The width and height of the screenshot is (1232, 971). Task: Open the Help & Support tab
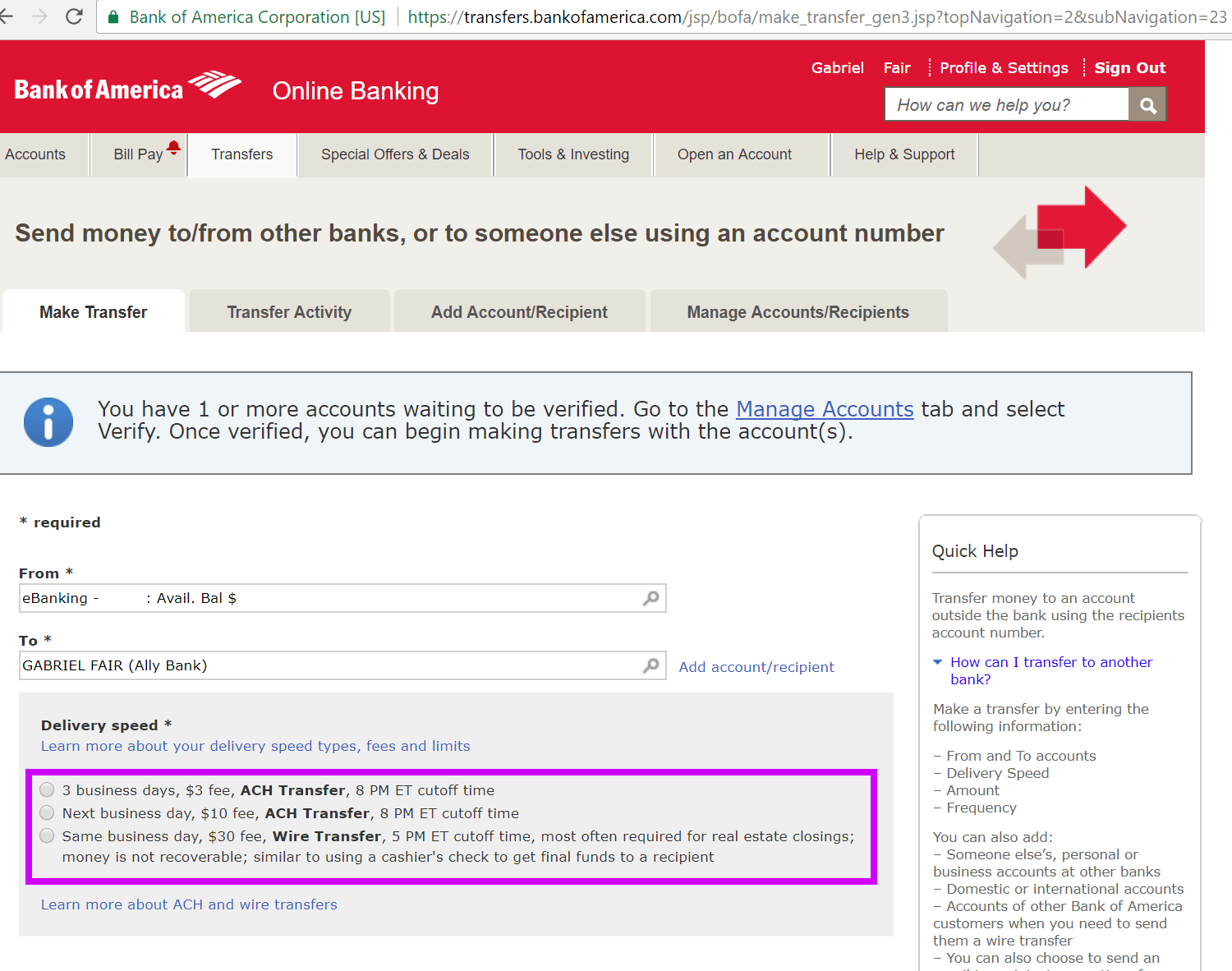click(x=904, y=154)
